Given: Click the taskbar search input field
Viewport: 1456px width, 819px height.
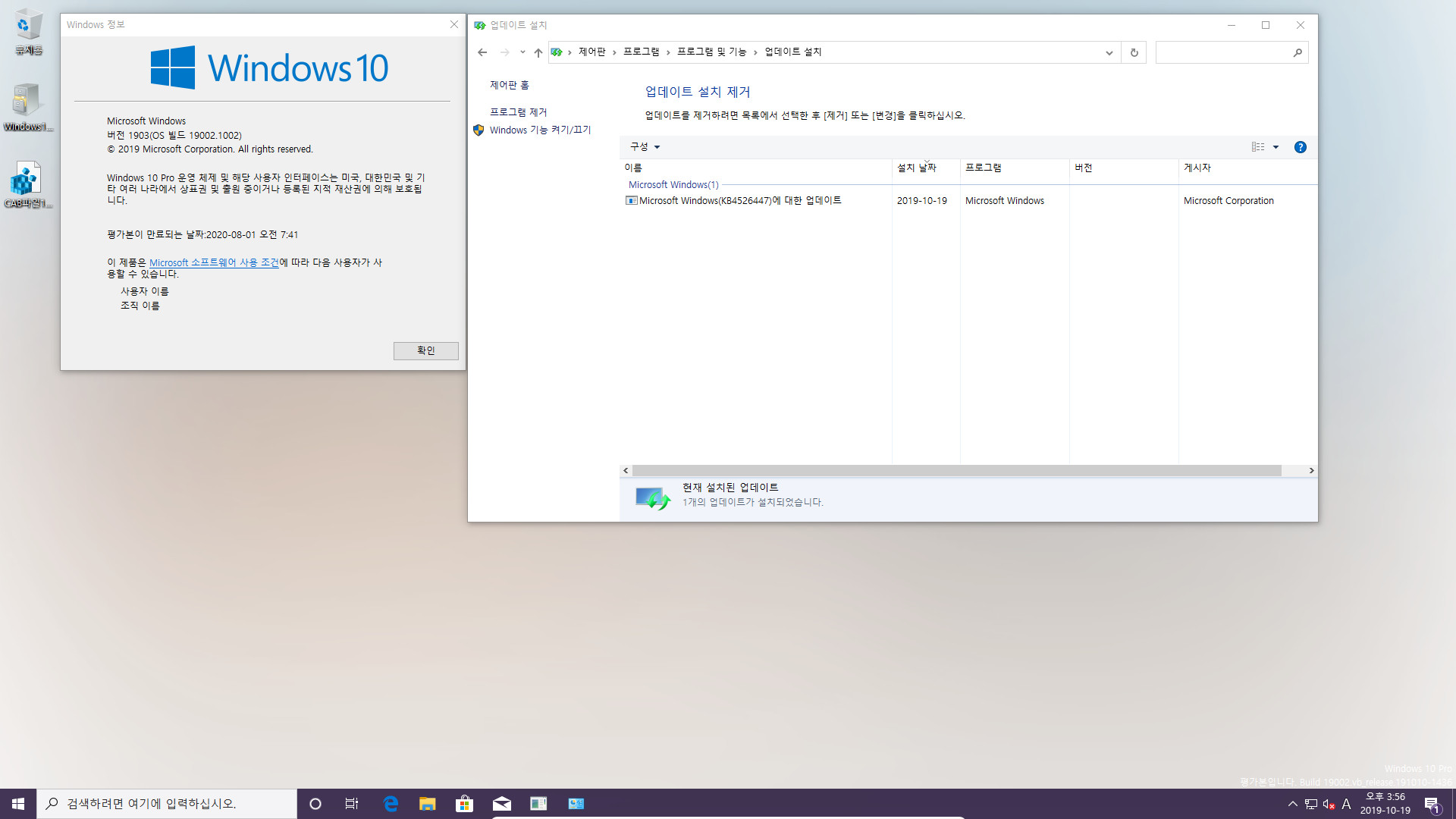Looking at the screenshot, I should click(167, 804).
